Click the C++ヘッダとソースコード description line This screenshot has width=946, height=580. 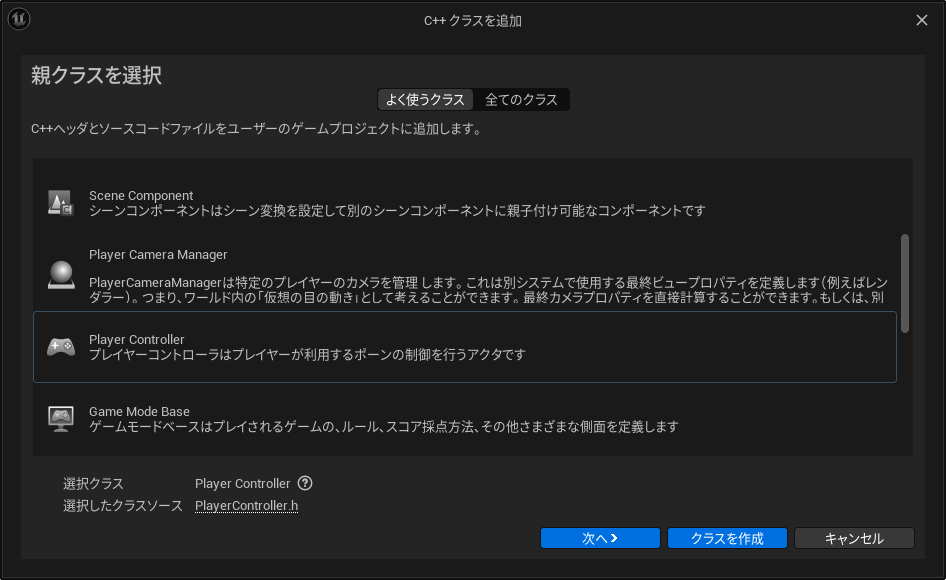(x=258, y=129)
